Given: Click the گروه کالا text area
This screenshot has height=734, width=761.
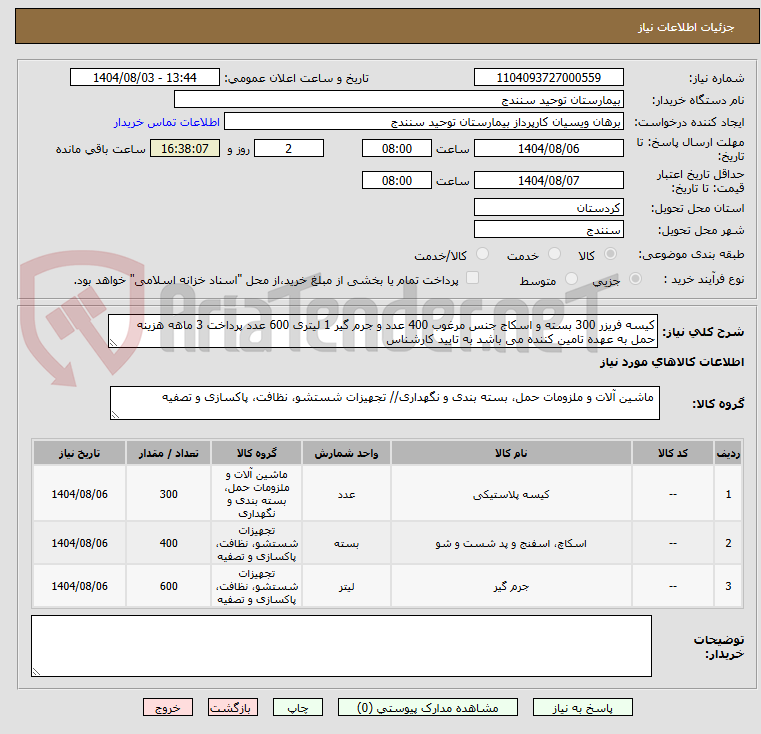Looking at the screenshot, I should (x=384, y=403).
